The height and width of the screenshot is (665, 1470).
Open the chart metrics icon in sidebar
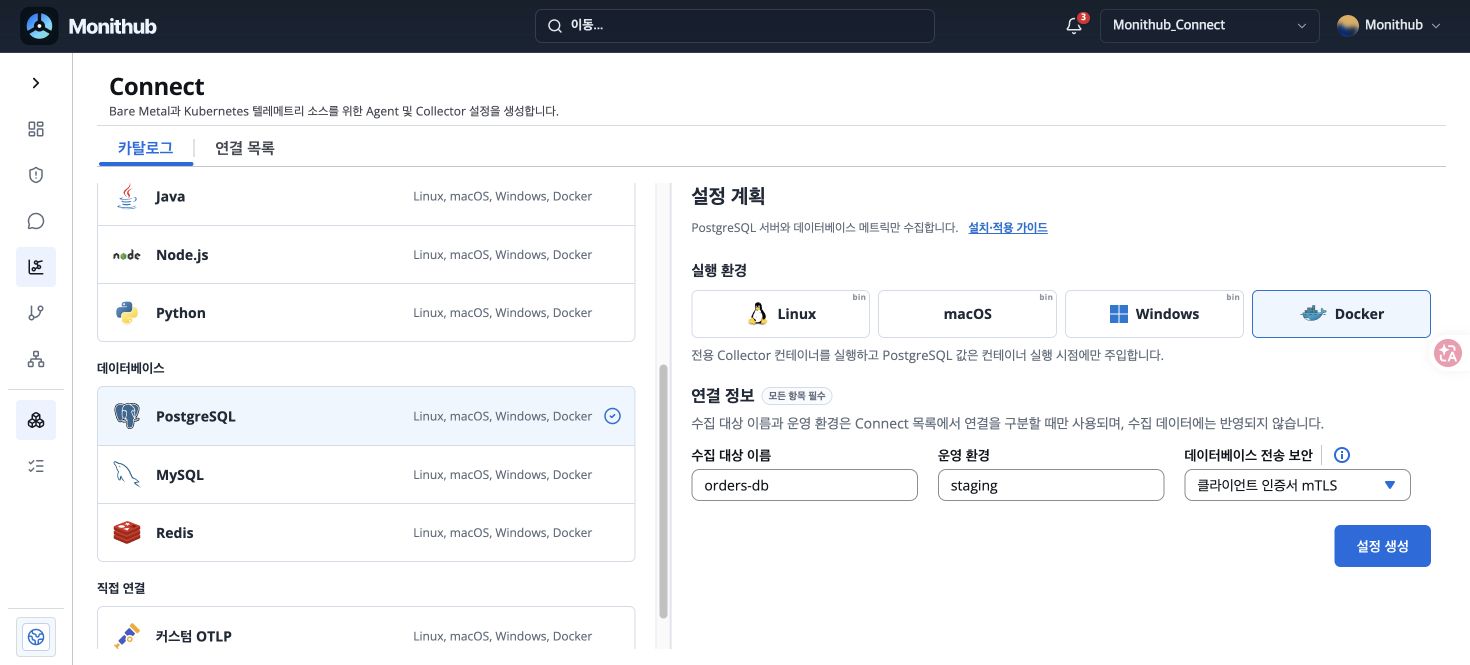(36, 267)
